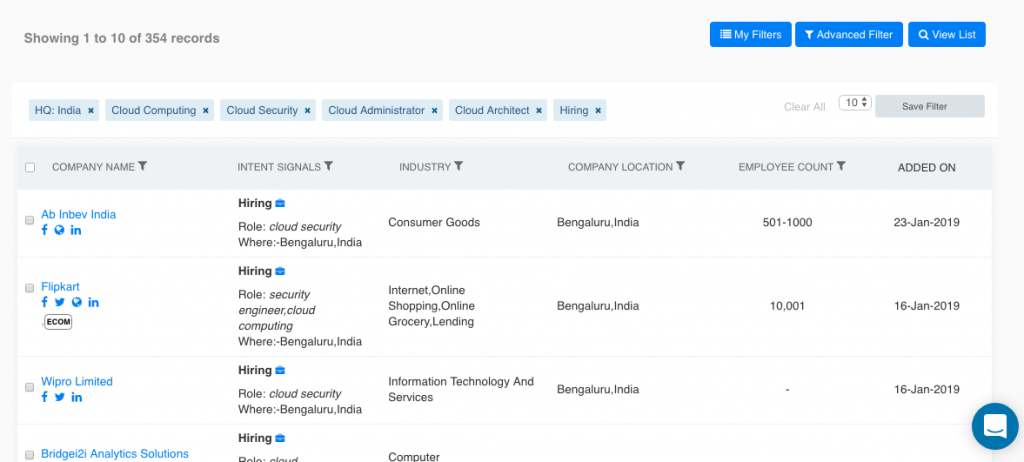Remove the Cloud Security filter tag

tap(308, 110)
